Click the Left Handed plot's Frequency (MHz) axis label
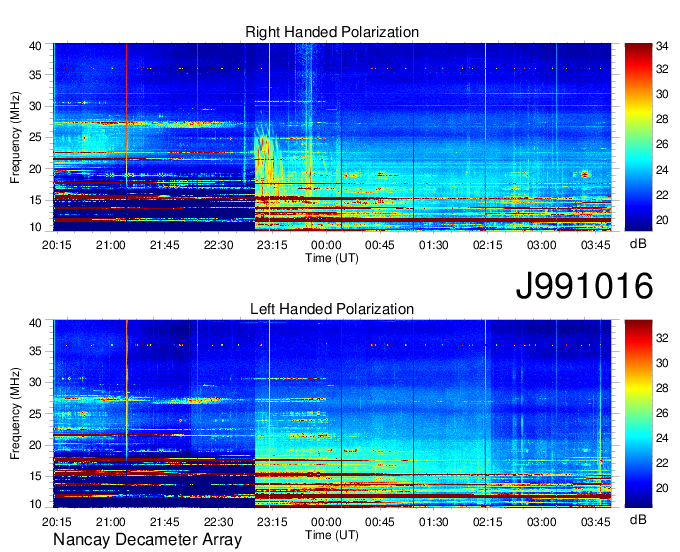680x552 pixels. [15, 414]
